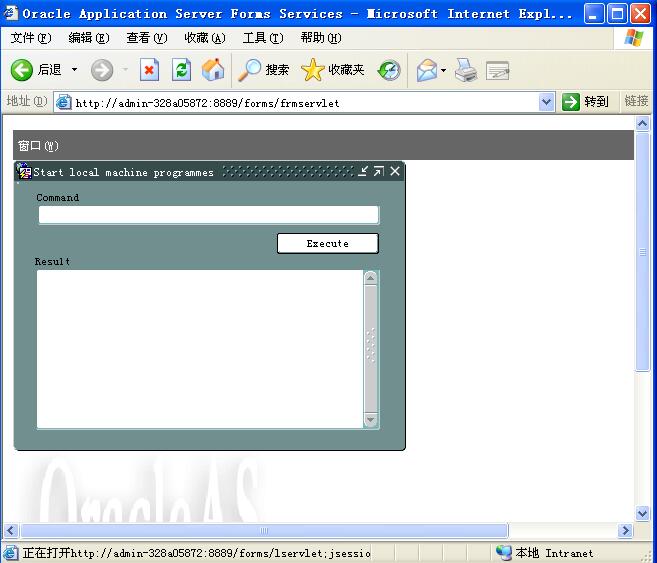Go to Home page via house icon
This screenshot has height=563, width=657.
[213, 70]
